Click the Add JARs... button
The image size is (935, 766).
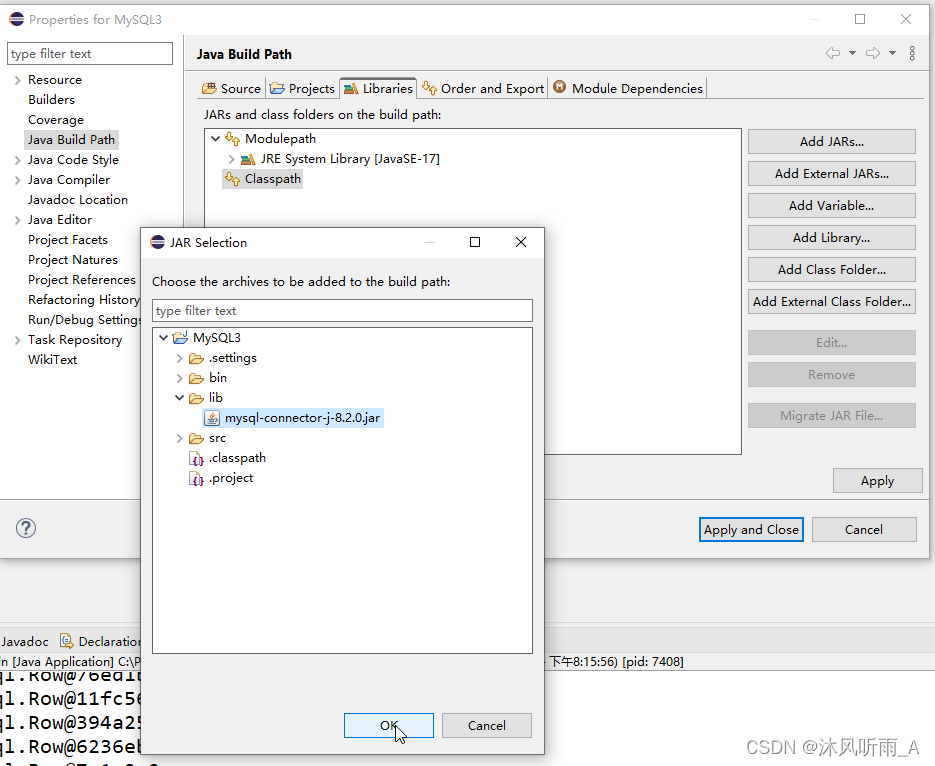click(x=832, y=142)
